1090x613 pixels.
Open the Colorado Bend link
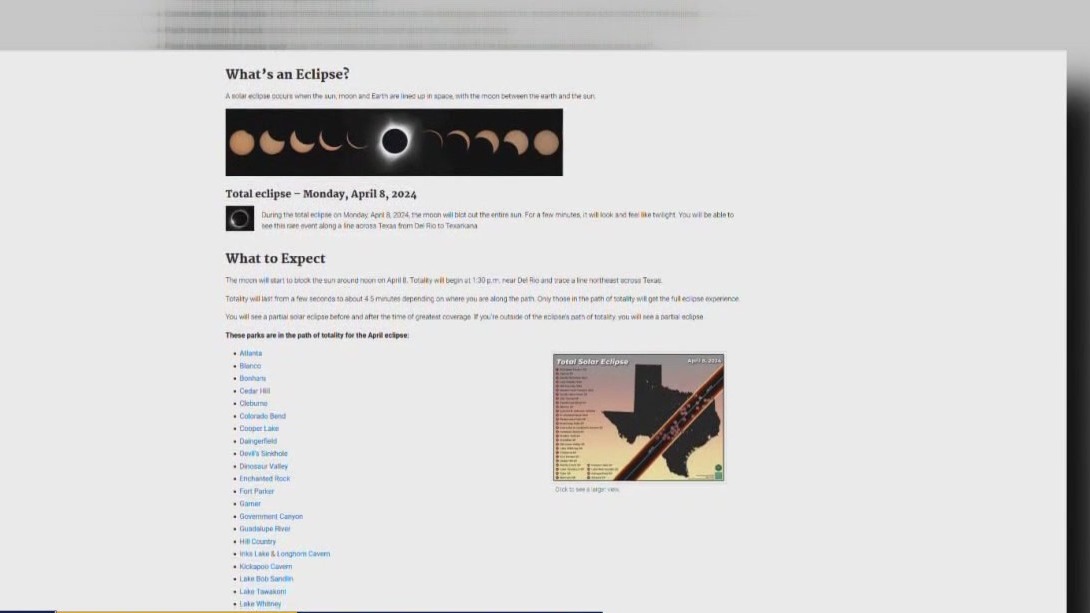pos(262,416)
